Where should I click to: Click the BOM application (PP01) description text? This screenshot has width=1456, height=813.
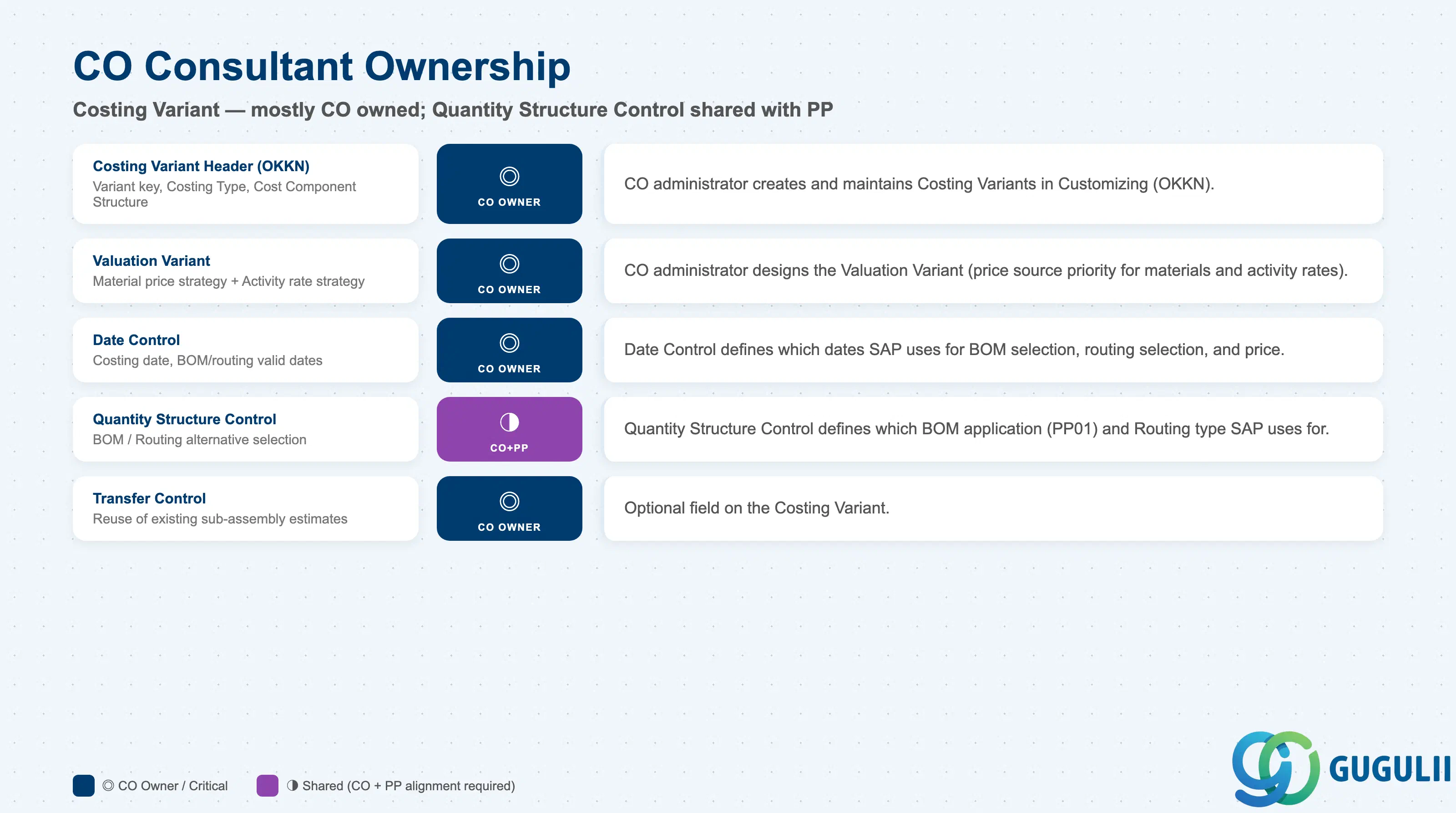[x=976, y=428]
